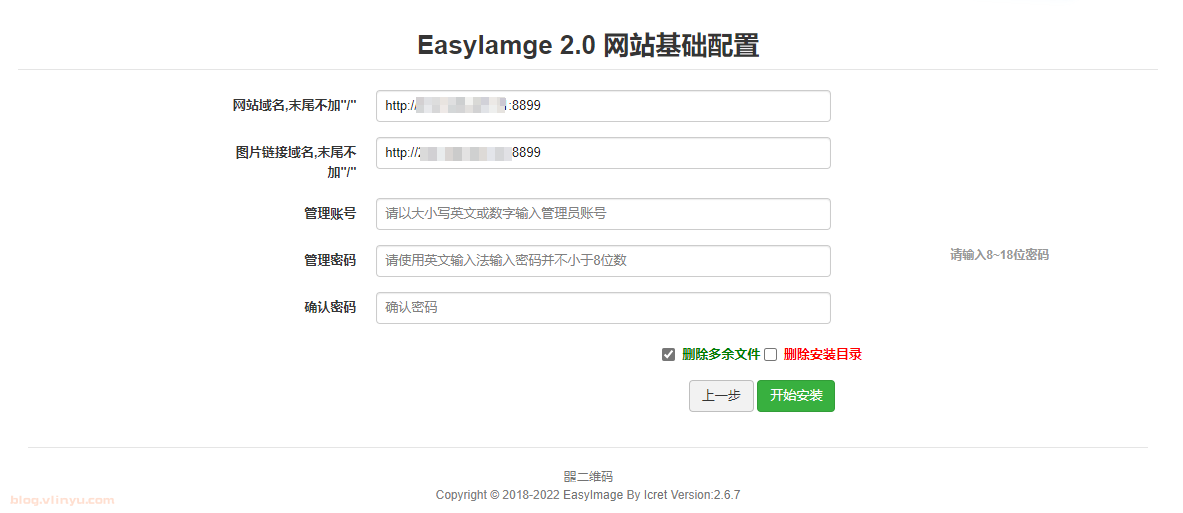Click the 管理账号 label
Viewport: 1183px width, 513px height.
pos(329,214)
